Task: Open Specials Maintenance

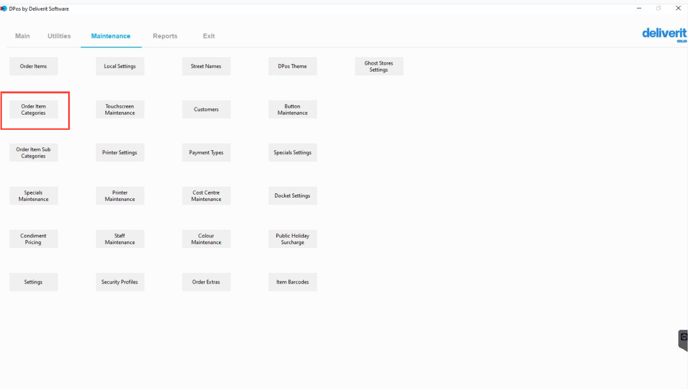Action: (33, 196)
